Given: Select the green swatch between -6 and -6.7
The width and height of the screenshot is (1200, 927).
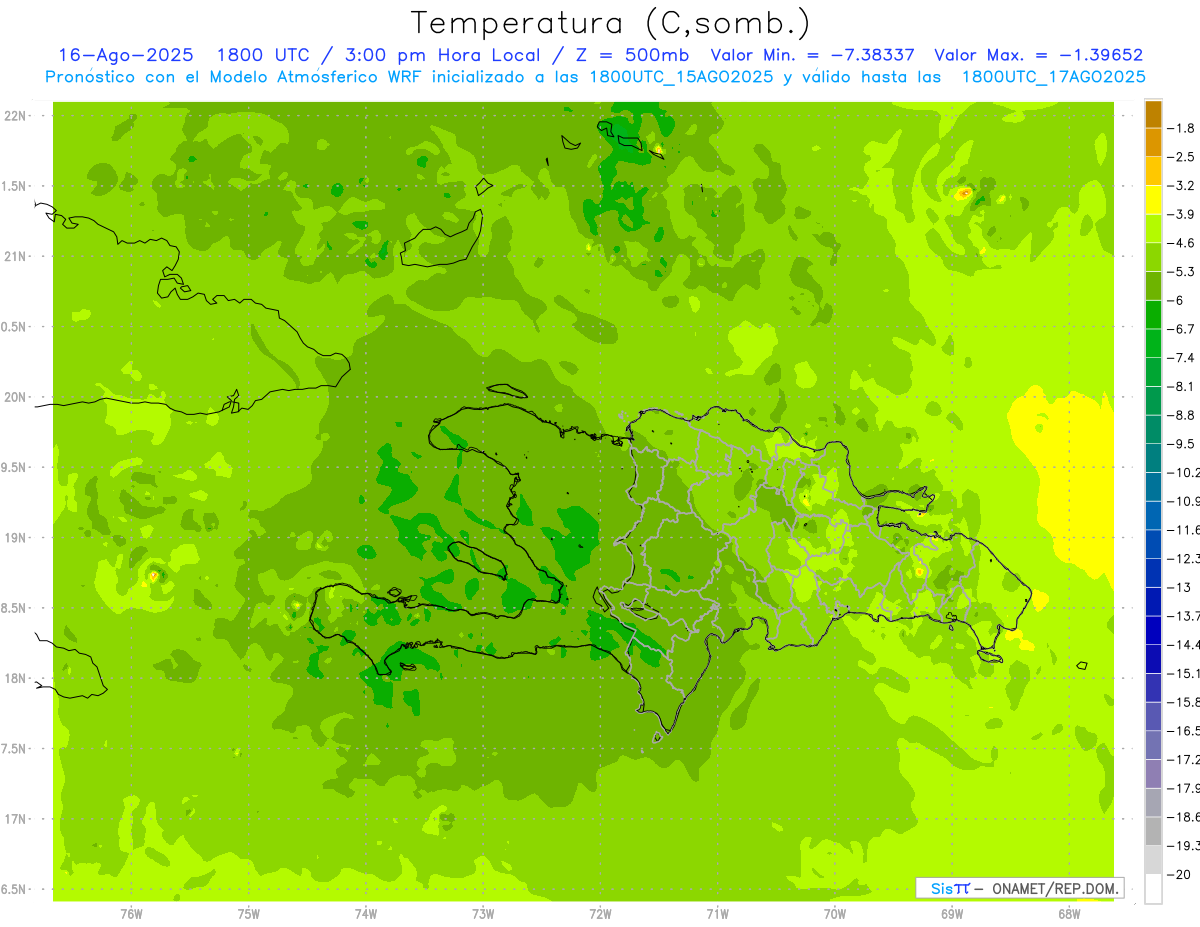Looking at the screenshot, I should point(1153,315).
